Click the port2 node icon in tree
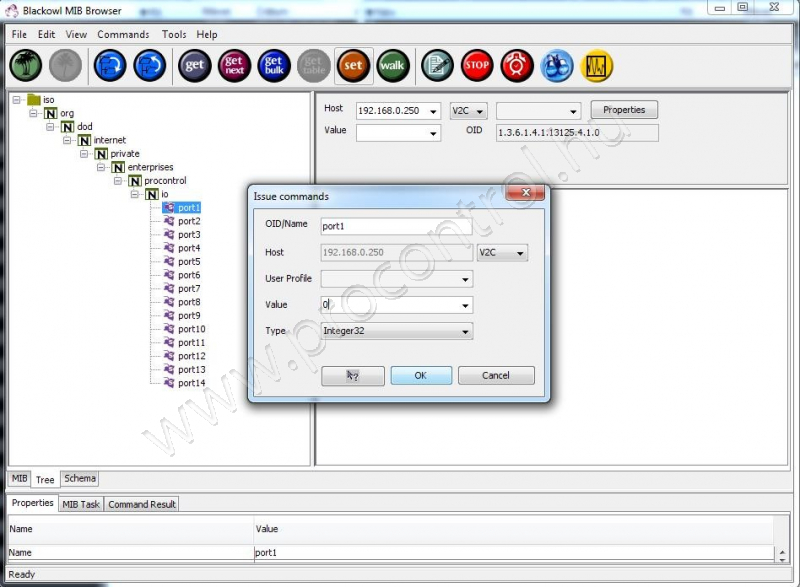Image resolution: width=800 pixels, height=587 pixels. (169, 221)
